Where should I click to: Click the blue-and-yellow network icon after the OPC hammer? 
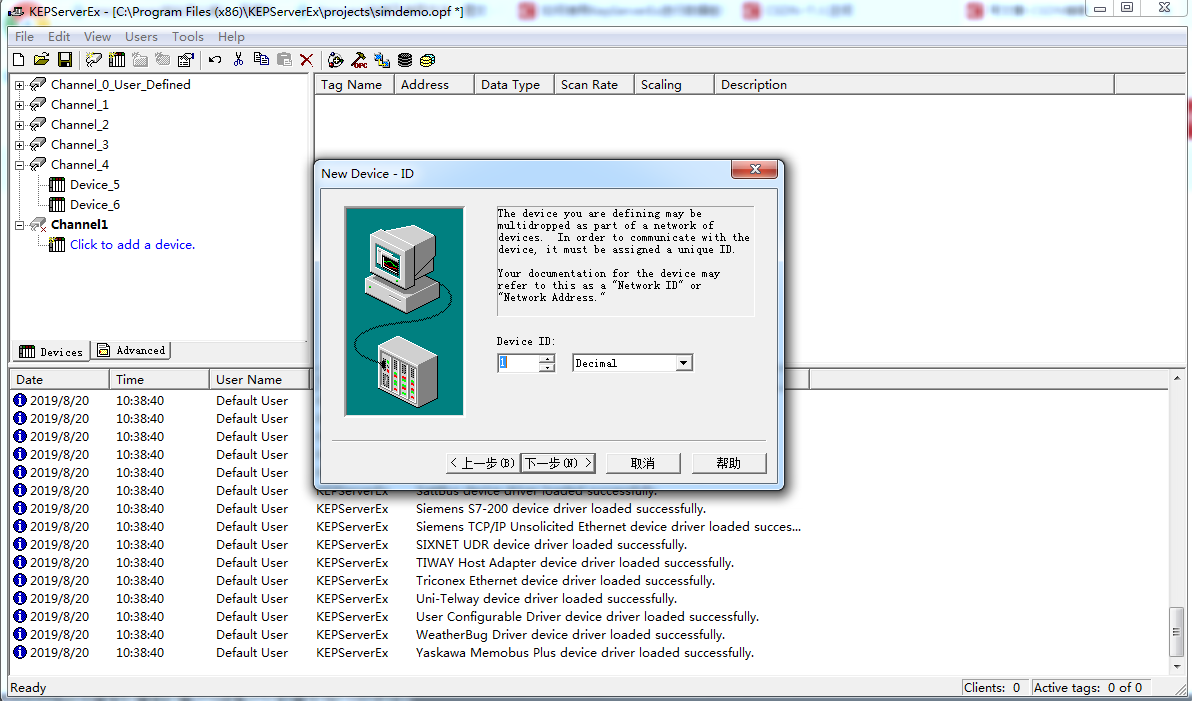tap(382, 59)
